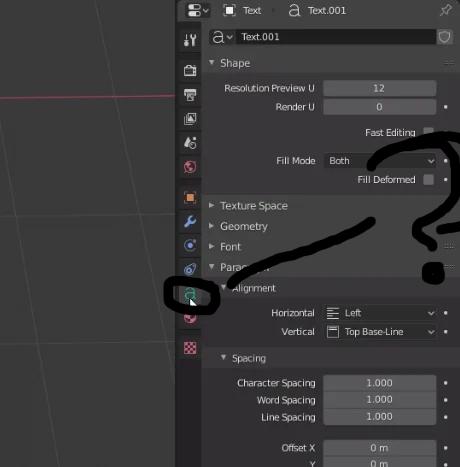The width and height of the screenshot is (460, 467).
Task: Animate Line Spacing with its dot
Action: pos(446,417)
